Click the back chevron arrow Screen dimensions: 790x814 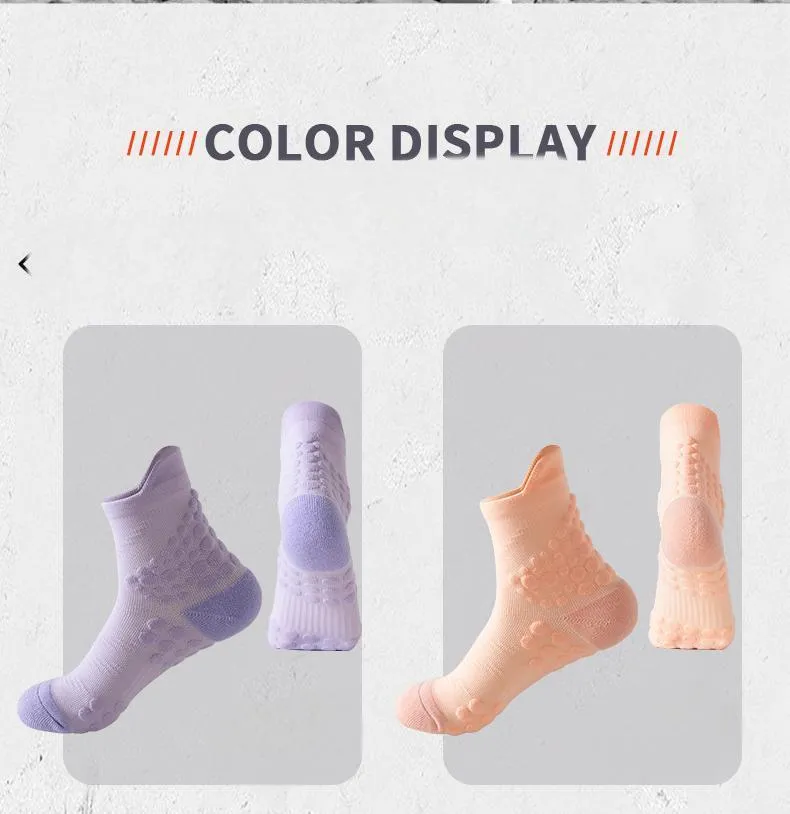coord(24,264)
